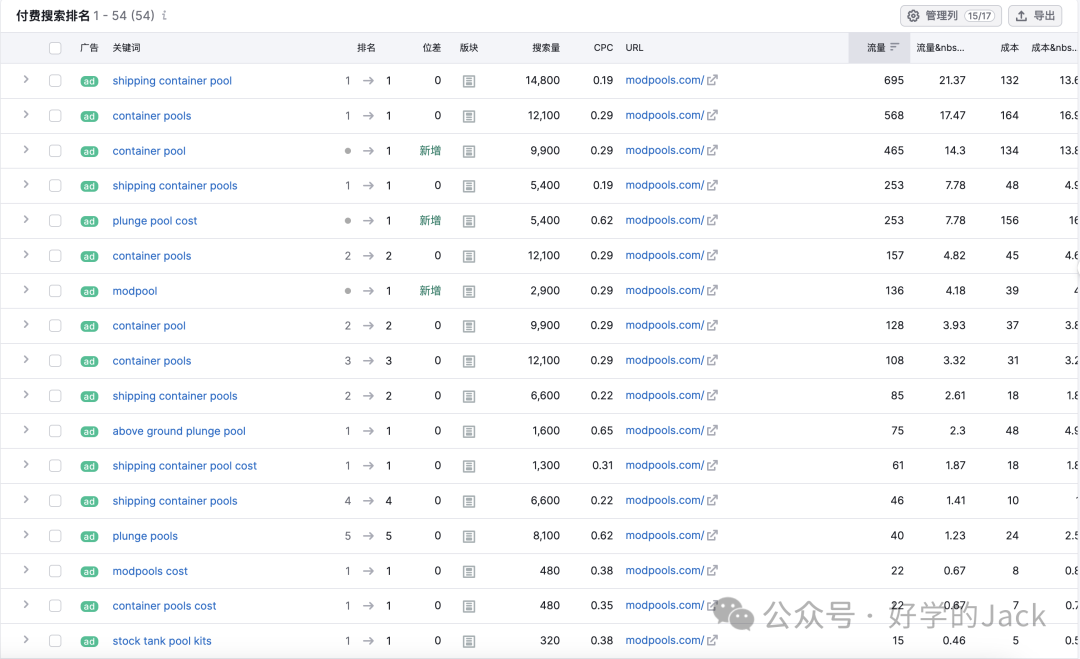Click the info icon beside the table title
Image resolution: width=1080 pixels, height=659 pixels.
164,16
